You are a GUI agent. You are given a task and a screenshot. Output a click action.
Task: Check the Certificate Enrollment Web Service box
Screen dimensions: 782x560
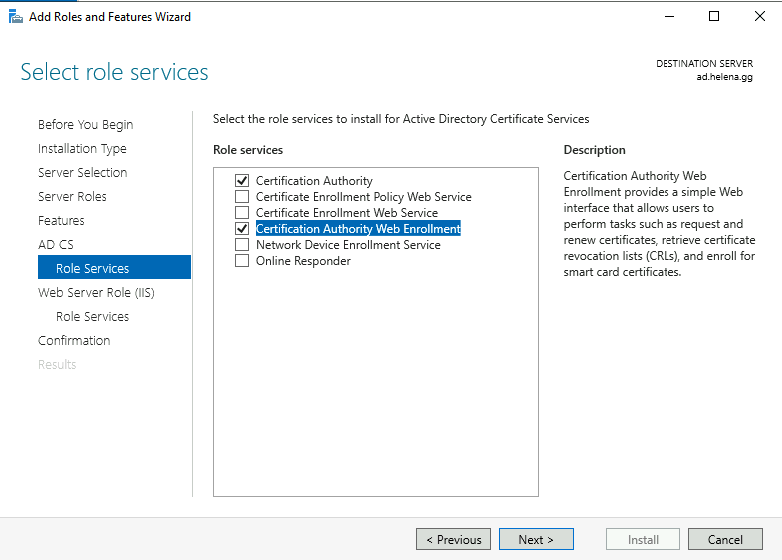[241, 213]
